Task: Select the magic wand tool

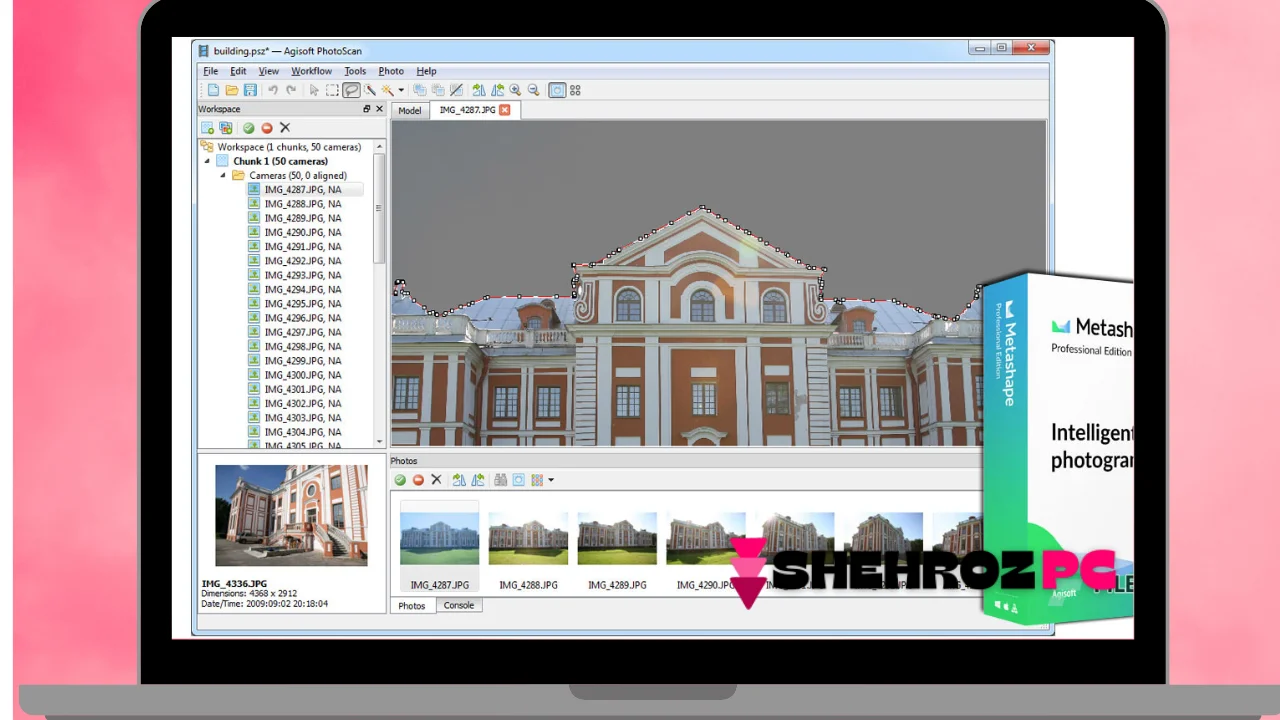Action: (x=388, y=90)
